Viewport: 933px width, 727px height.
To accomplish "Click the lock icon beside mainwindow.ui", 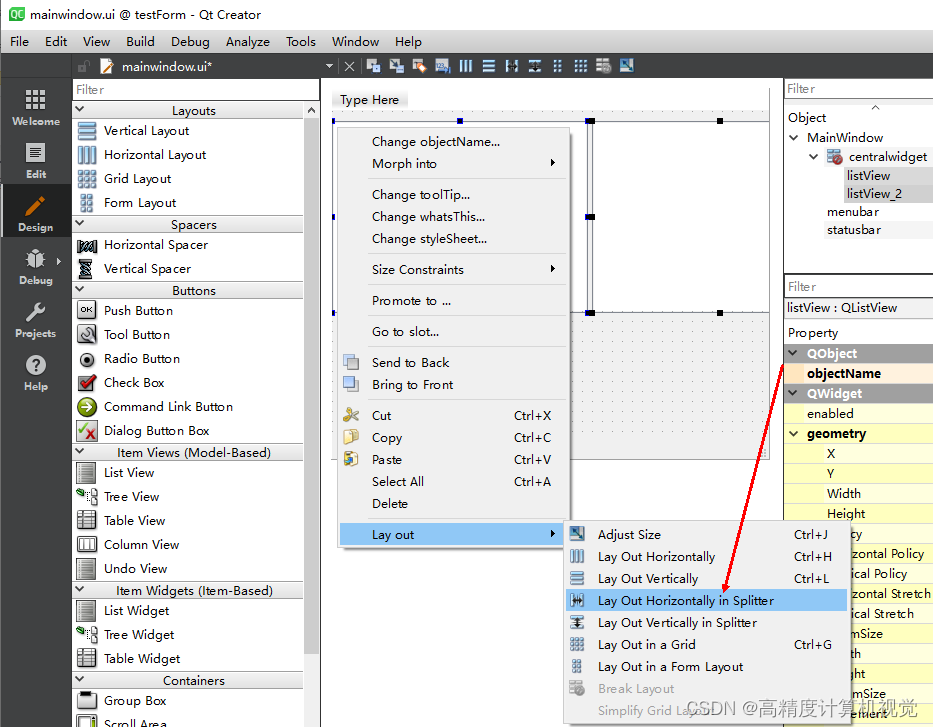I will [83, 66].
